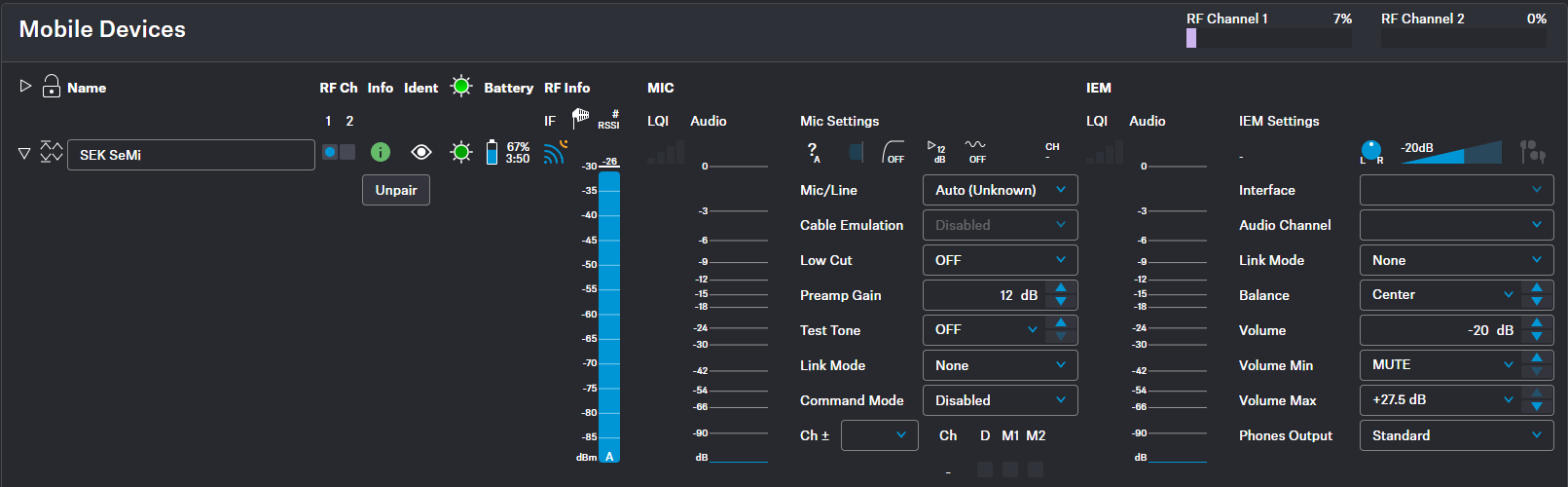Open the Mic/Line Auto (Unknown) dropdown
Viewport: 1568px width, 487px height.
pos(1000,190)
